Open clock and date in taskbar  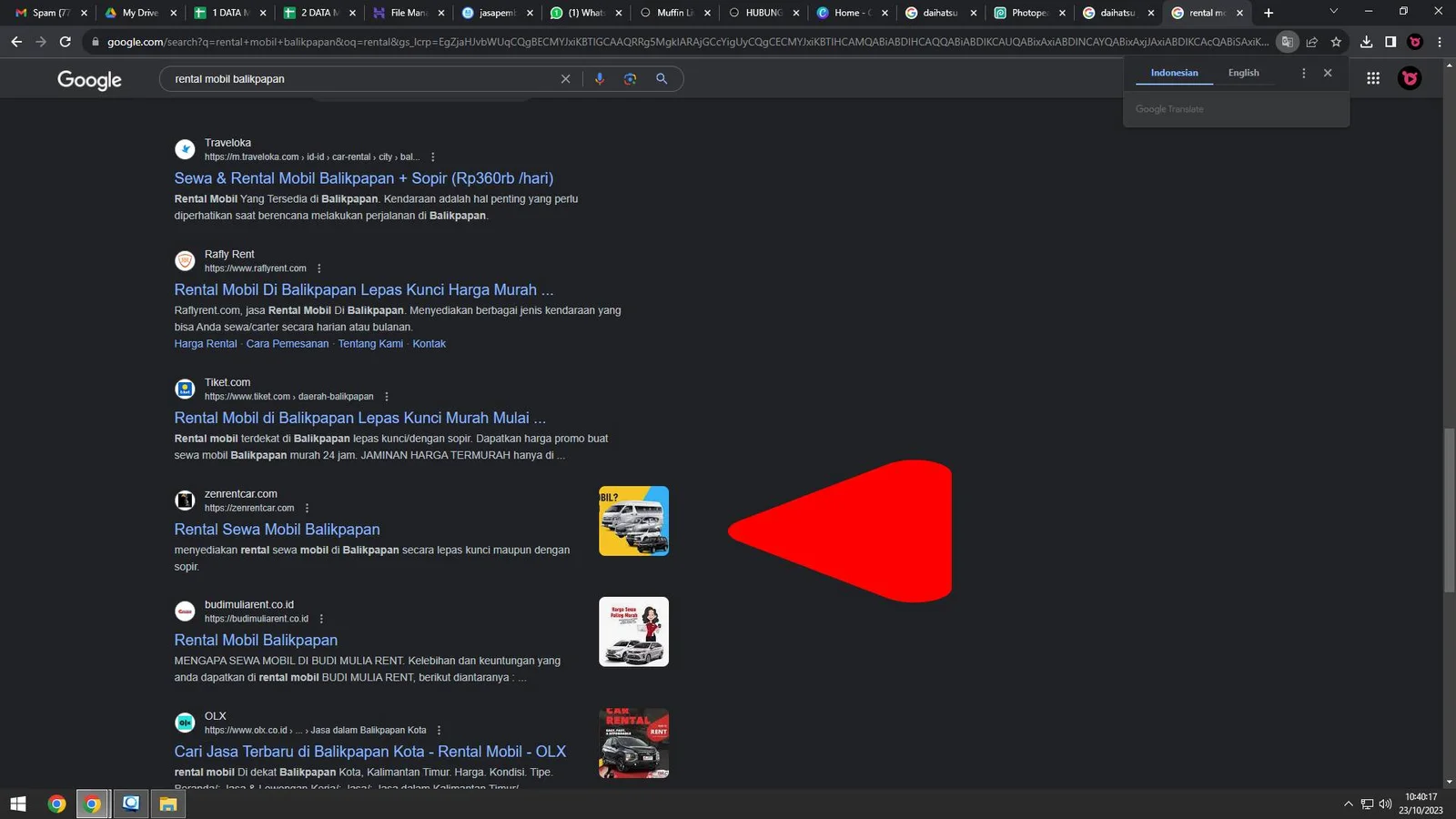point(1421,804)
